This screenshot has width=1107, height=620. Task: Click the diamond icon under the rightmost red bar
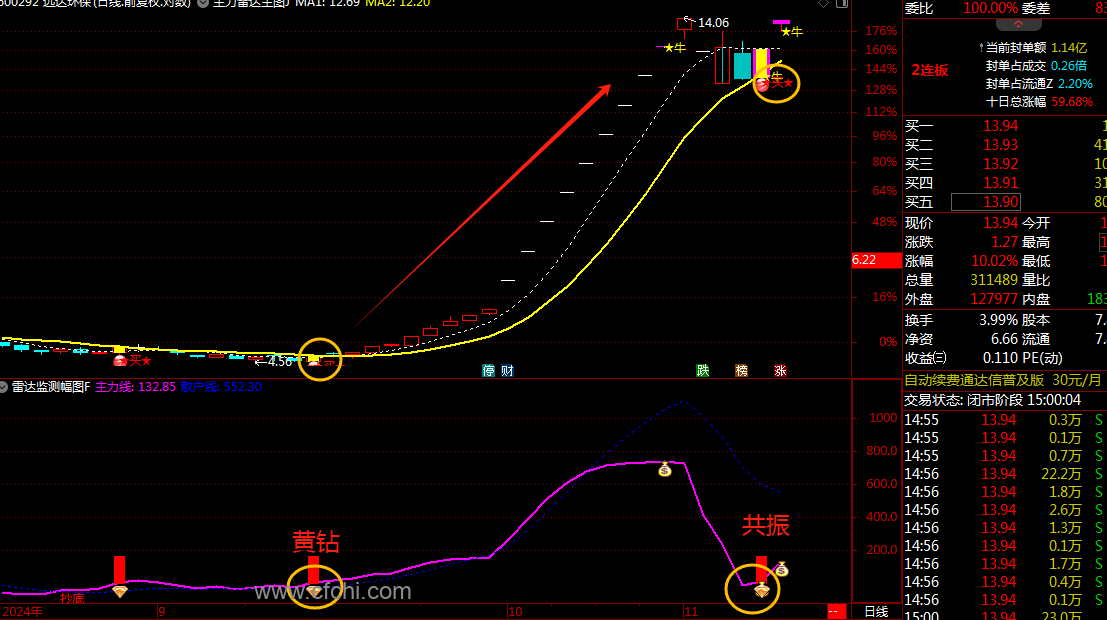tap(761, 590)
